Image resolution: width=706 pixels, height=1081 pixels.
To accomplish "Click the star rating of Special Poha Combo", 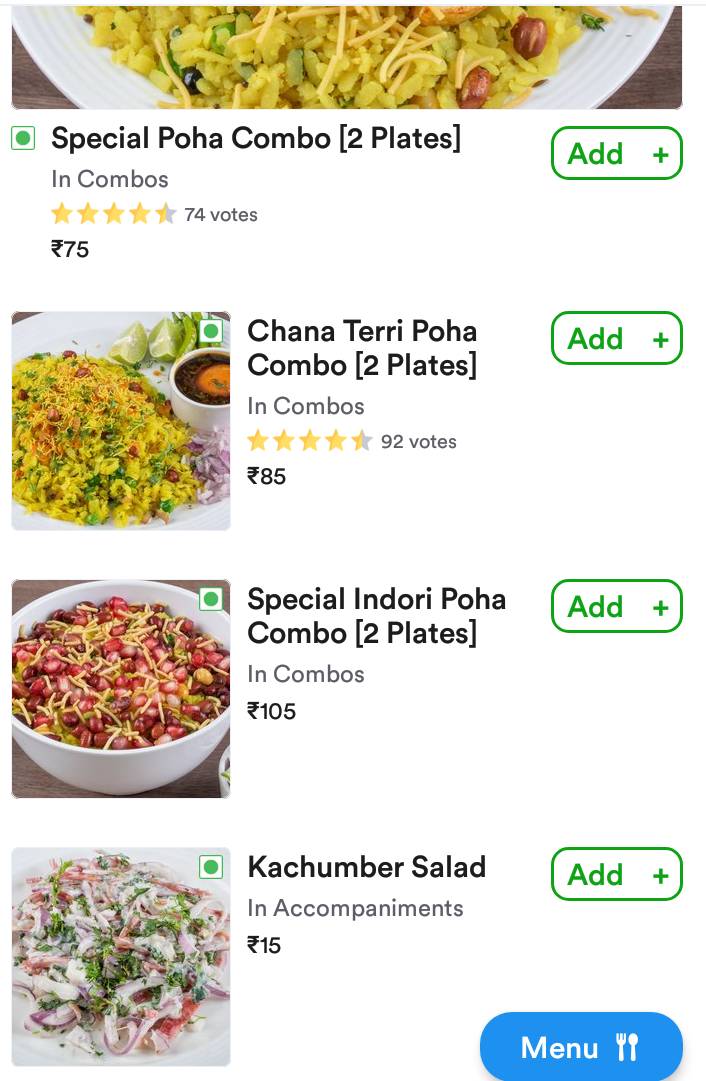I will (x=113, y=213).
